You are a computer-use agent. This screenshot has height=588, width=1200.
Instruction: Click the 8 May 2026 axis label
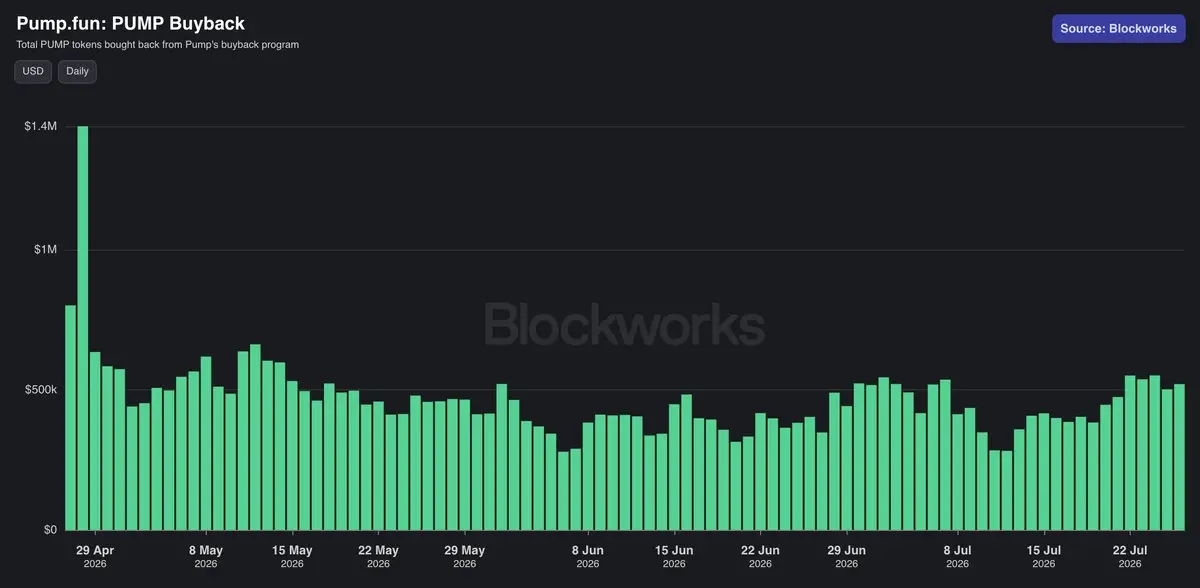pyautogui.click(x=205, y=556)
